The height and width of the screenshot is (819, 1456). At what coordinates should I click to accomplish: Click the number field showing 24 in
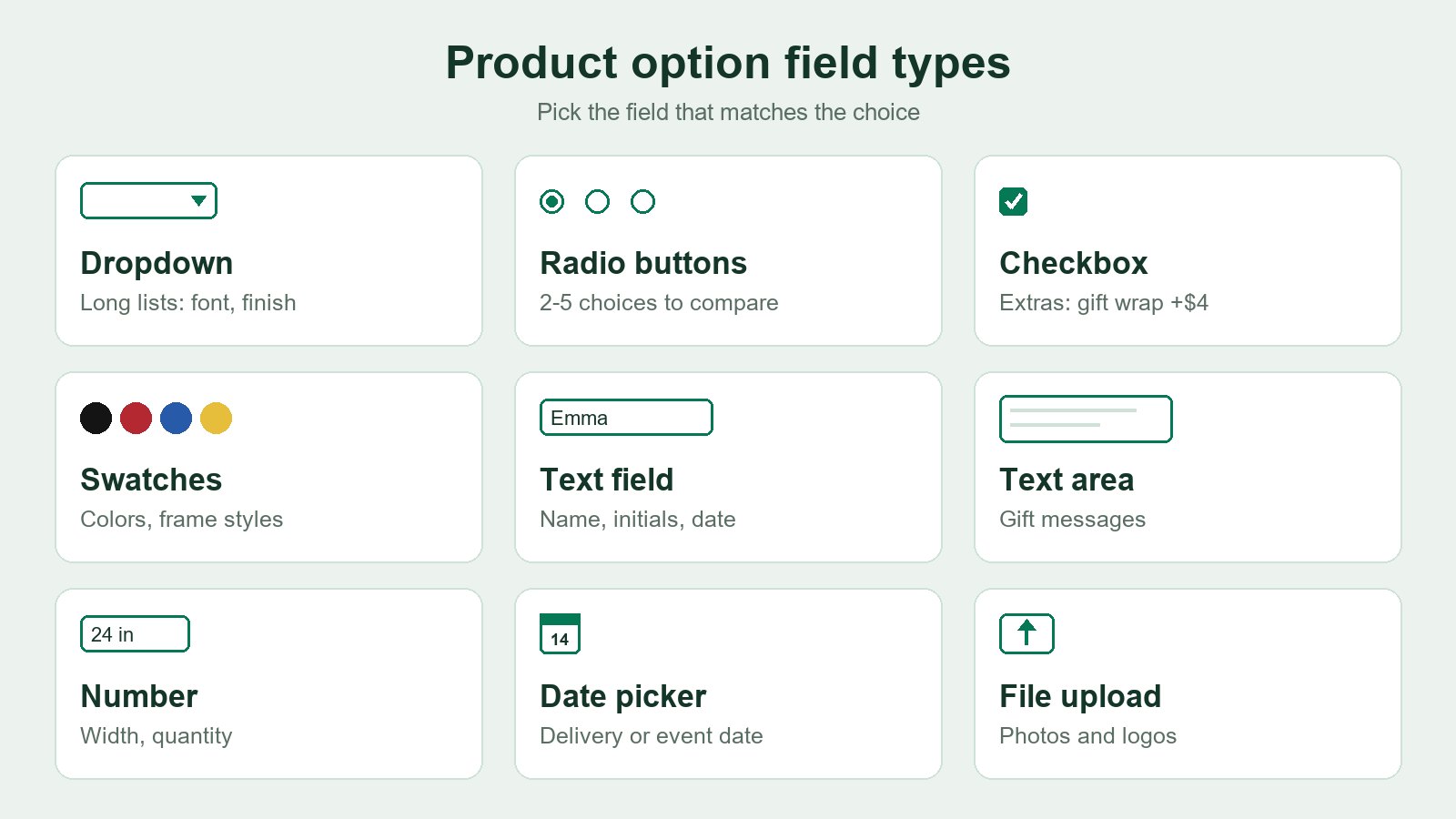click(x=135, y=634)
